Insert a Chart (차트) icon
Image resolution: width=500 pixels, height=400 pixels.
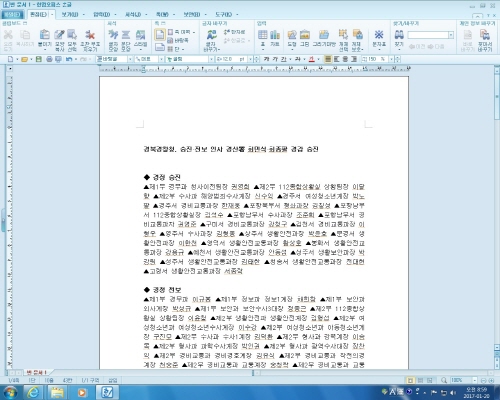coord(275,36)
